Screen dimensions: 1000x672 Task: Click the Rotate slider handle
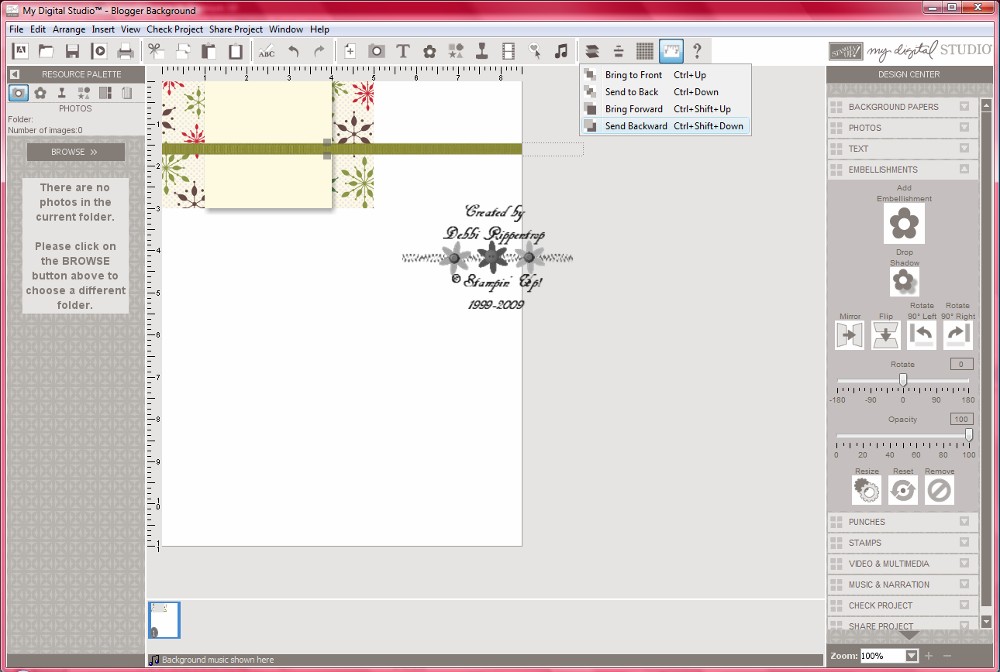coord(902,380)
